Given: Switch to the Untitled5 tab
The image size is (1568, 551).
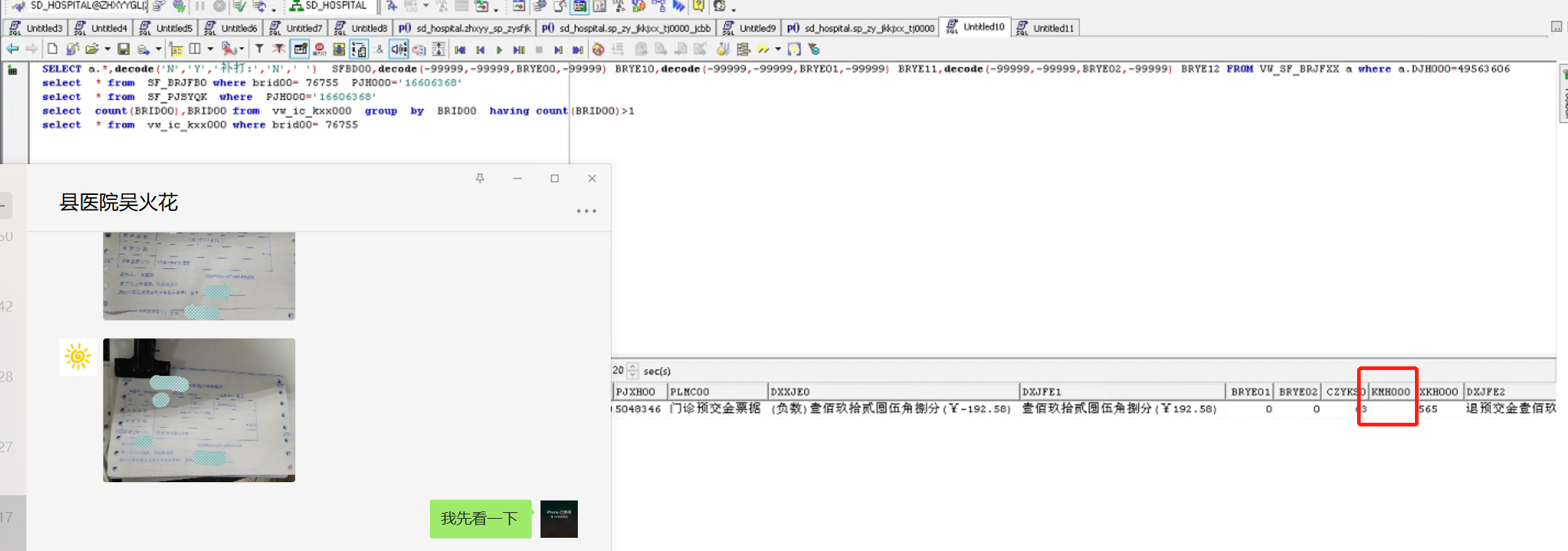Looking at the screenshot, I should [166, 28].
